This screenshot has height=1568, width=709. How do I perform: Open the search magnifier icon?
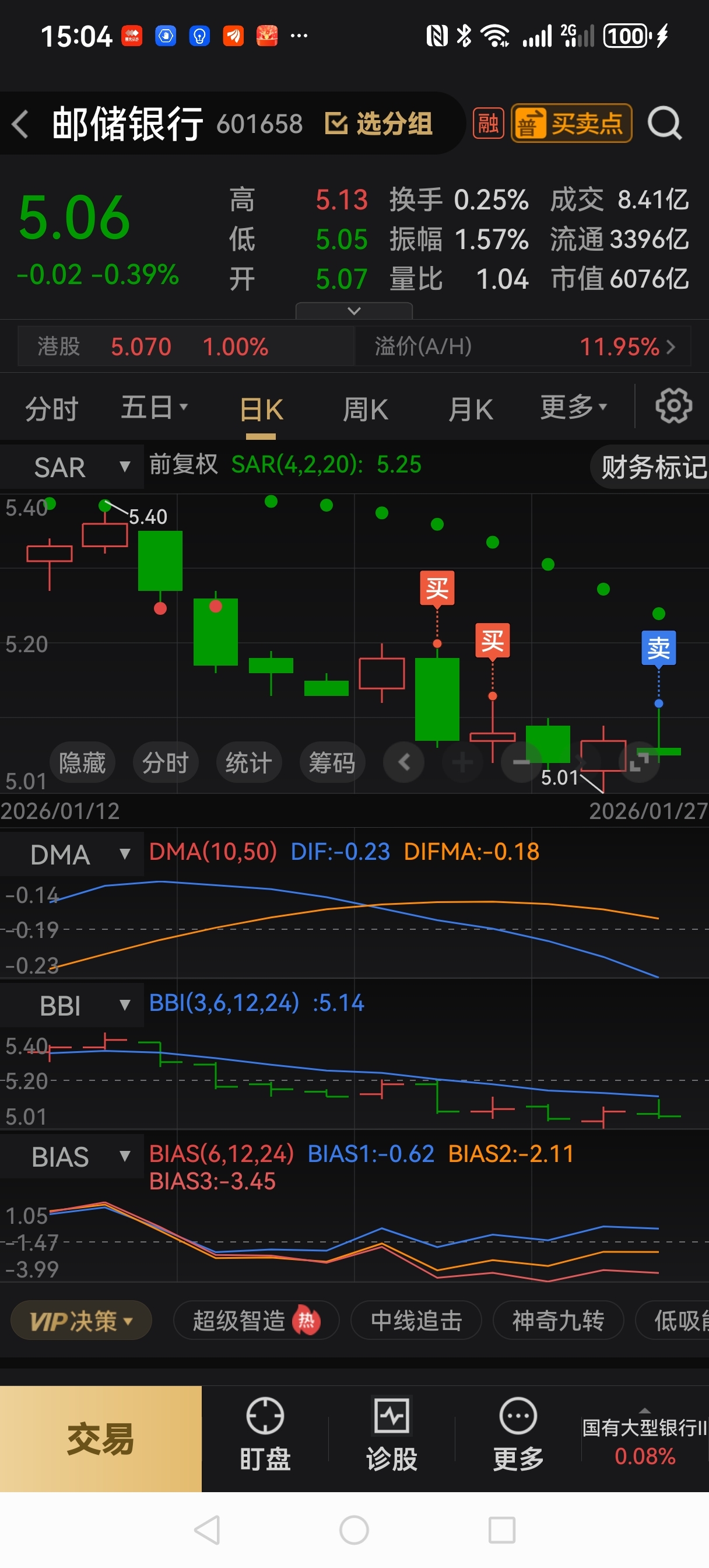pos(664,124)
